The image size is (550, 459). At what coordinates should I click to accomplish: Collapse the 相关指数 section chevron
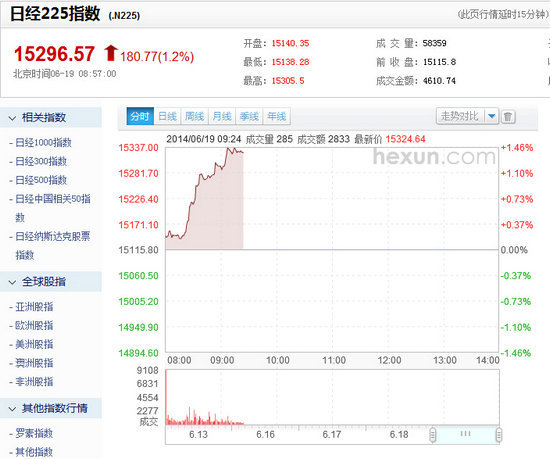pyautogui.click(x=12, y=118)
